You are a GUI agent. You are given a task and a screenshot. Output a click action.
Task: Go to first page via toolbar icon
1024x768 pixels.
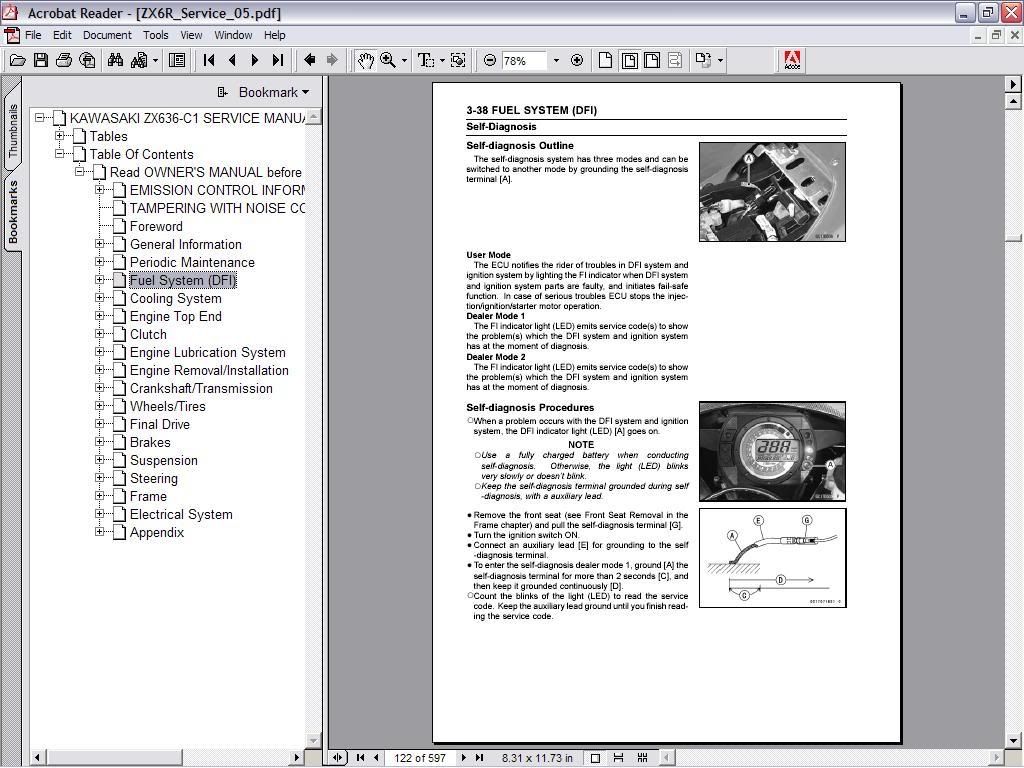pyautogui.click(x=209, y=61)
